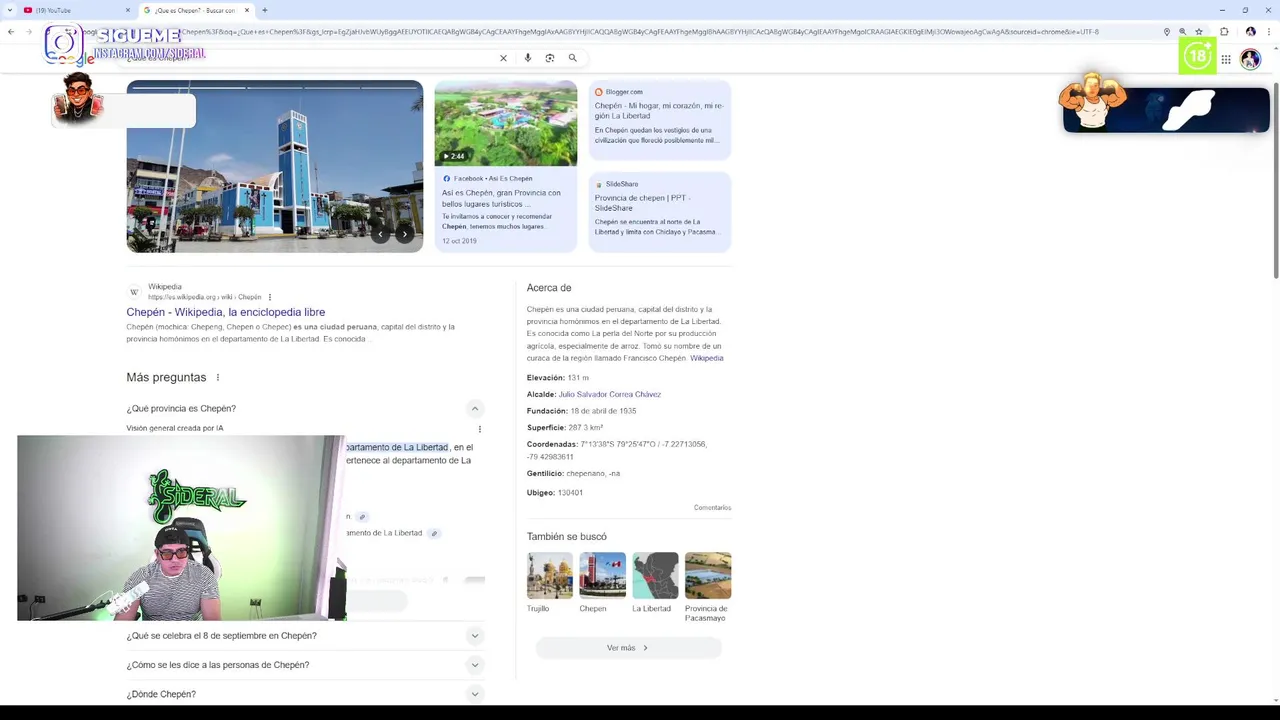Viewport: 1280px width, 720px height.
Task: Open the Google apps grid
Action: (1226, 59)
